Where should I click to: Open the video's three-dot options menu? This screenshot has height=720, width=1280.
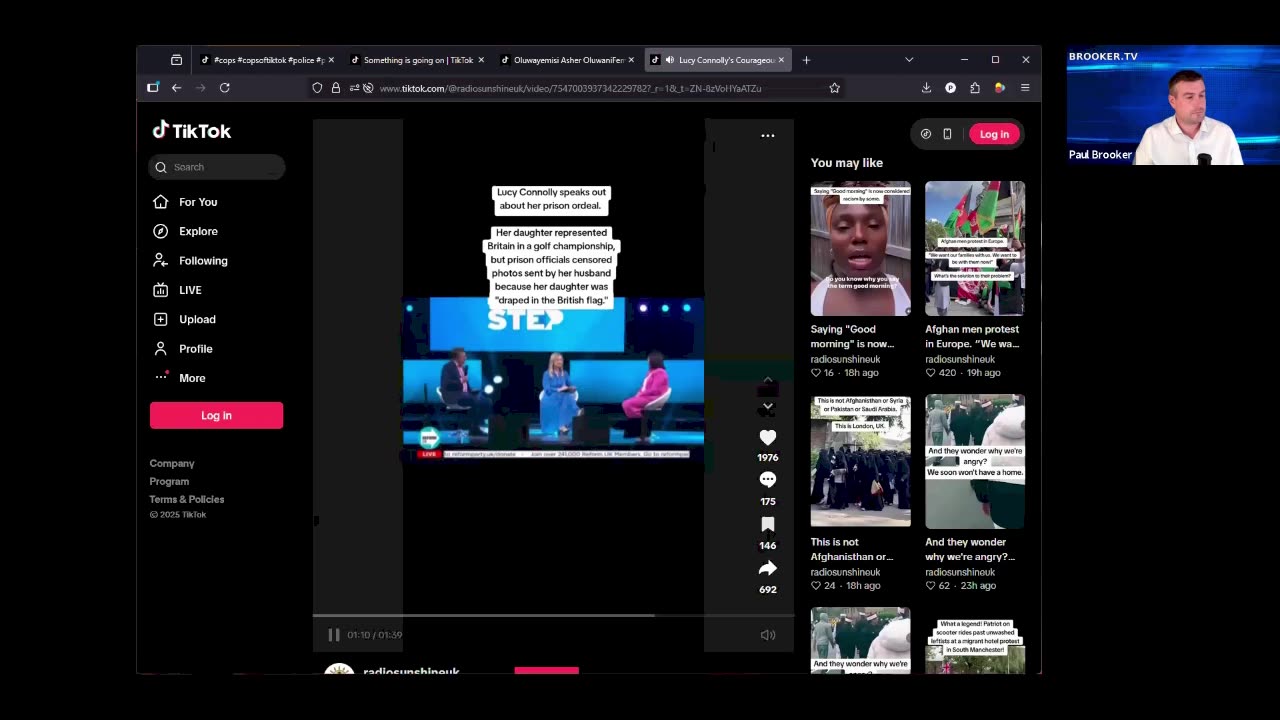coord(768,135)
